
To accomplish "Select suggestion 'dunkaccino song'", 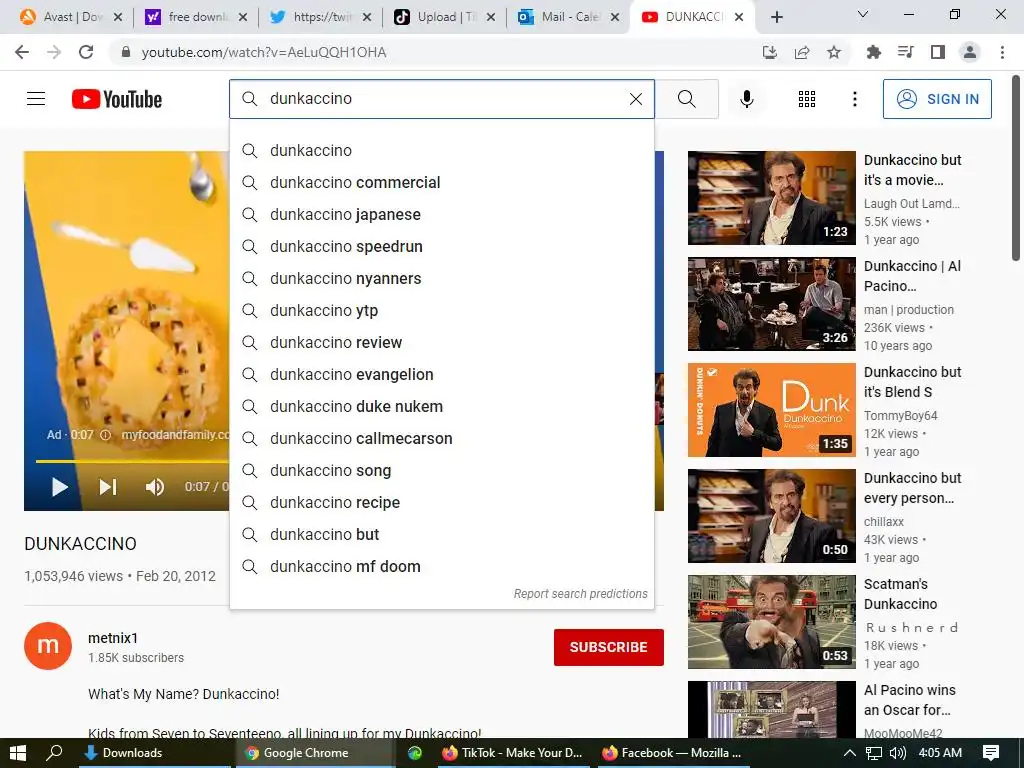I will click(442, 470).
